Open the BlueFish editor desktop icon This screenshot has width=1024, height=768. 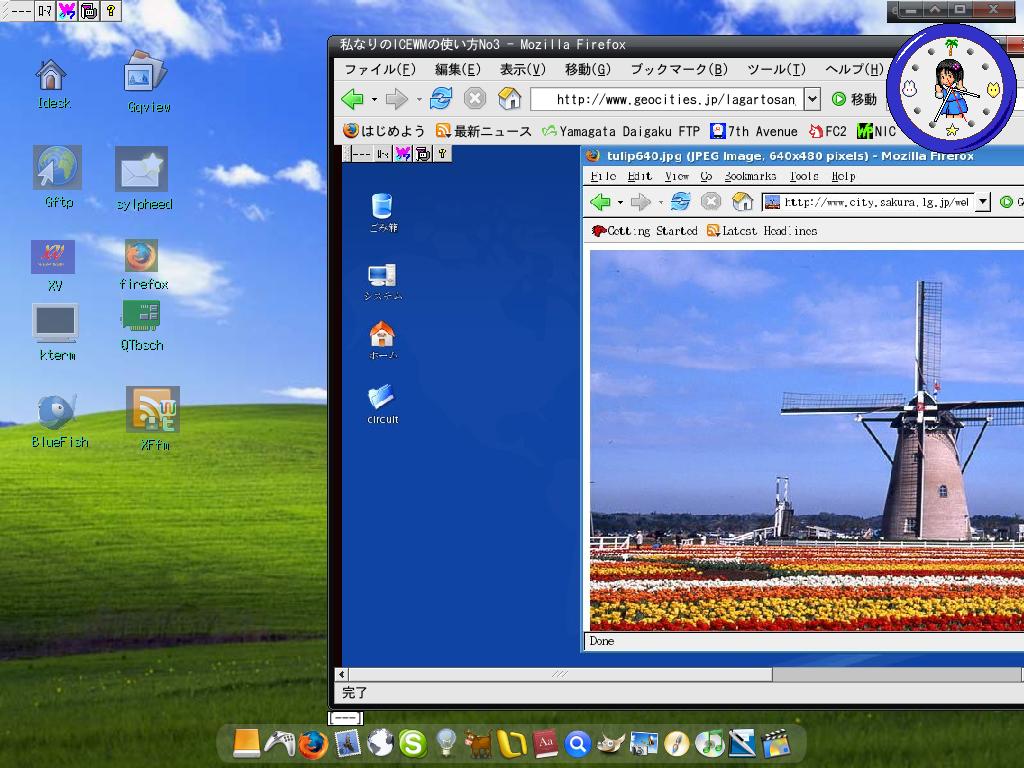(57, 412)
